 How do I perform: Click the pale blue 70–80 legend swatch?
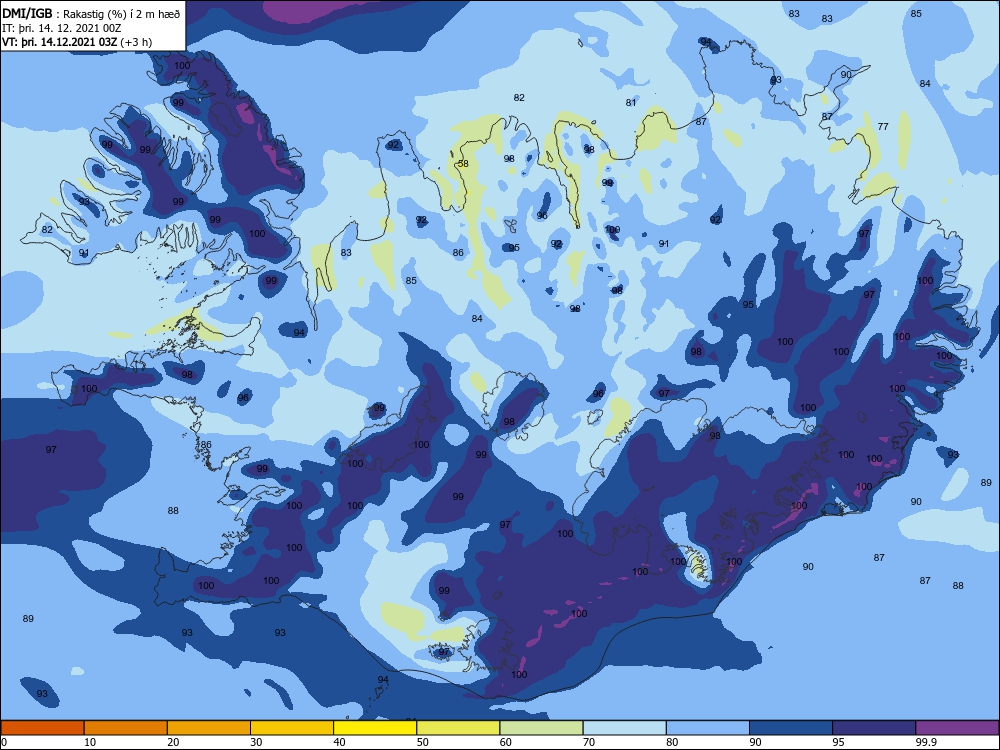coord(624,728)
